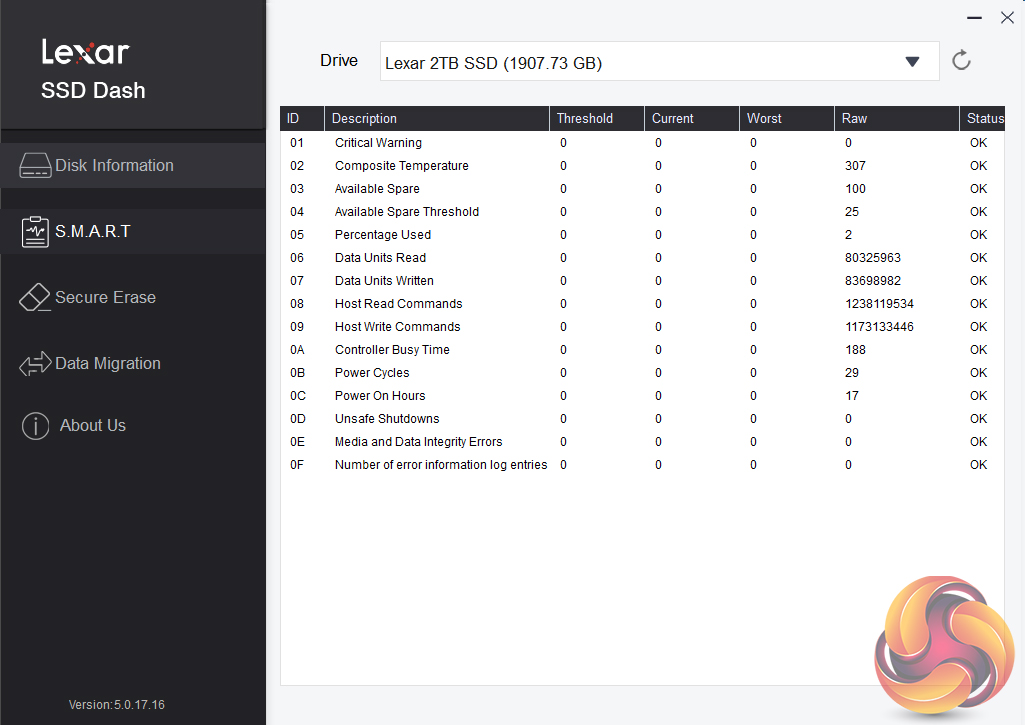This screenshot has width=1025, height=725.
Task: Click the Data Migration arrows icon
Action: (35, 363)
